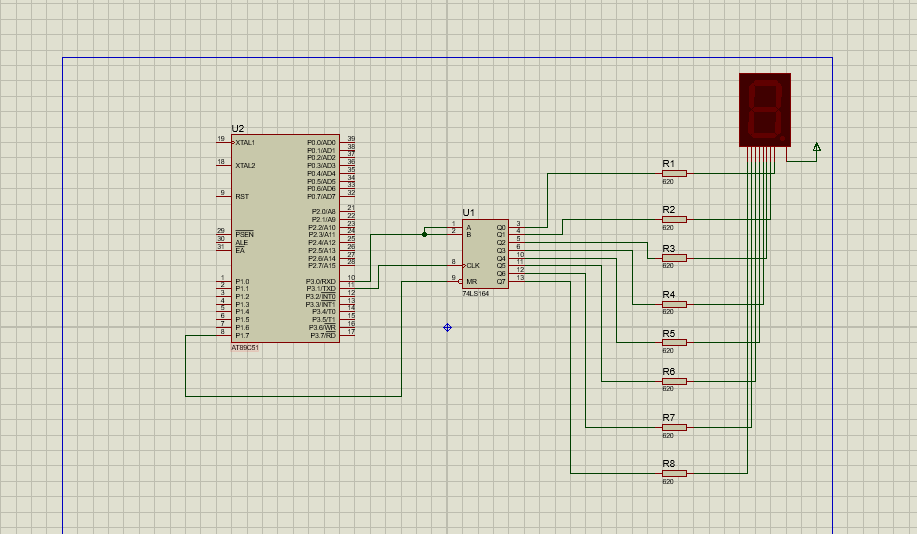The height and width of the screenshot is (534, 917).
Task: Select resistor R7 body
Action: (674, 428)
